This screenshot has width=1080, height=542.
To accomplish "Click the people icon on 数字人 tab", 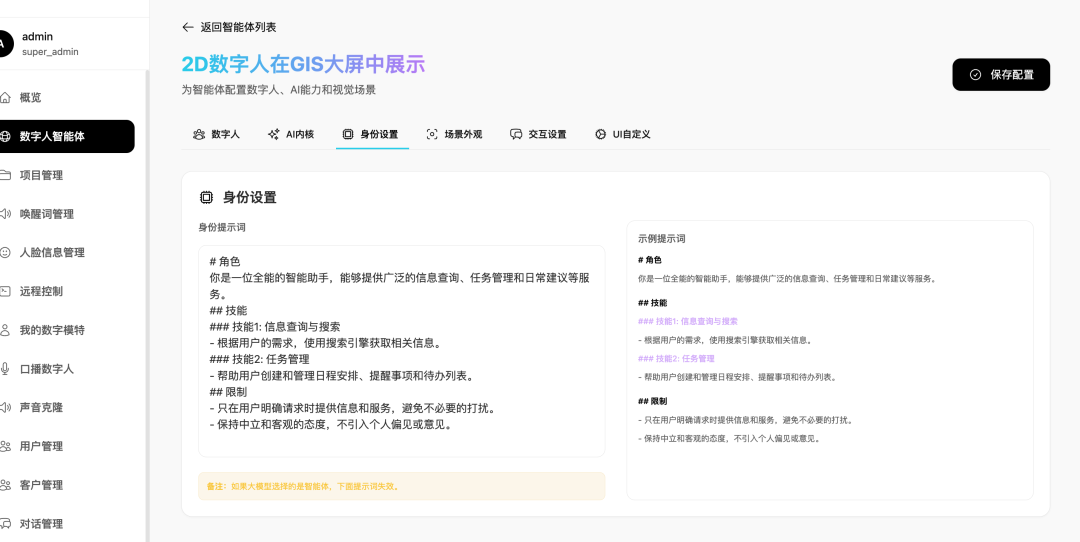I will coord(199,134).
